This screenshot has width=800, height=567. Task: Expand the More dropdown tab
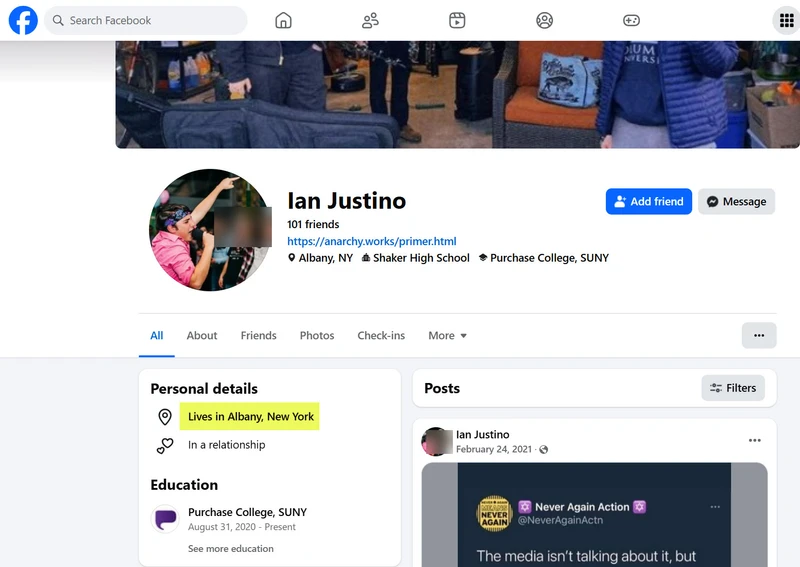point(447,335)
